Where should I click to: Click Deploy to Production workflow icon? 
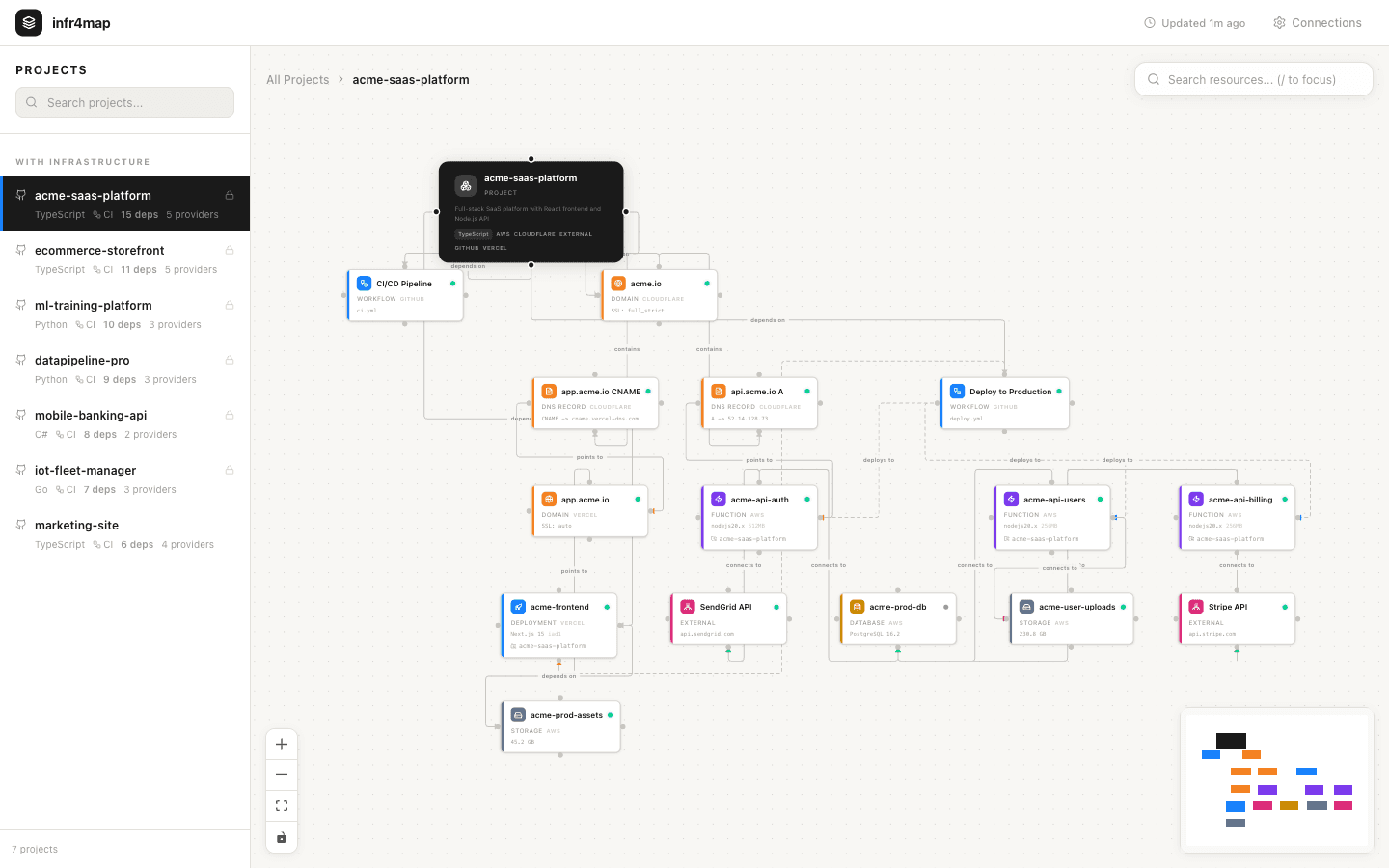click(958, 392)
